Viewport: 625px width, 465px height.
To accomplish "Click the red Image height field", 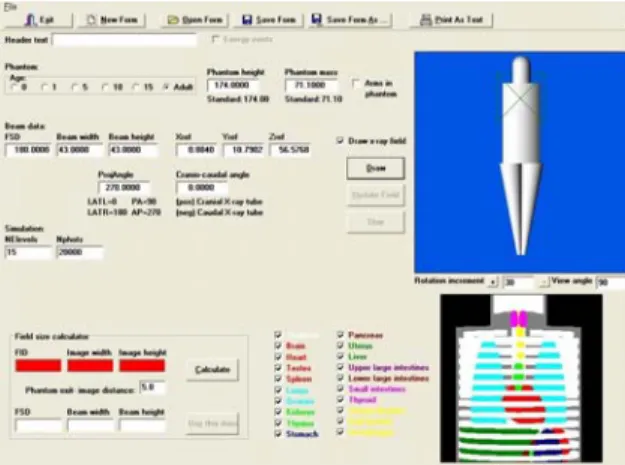I will (142, 365).
